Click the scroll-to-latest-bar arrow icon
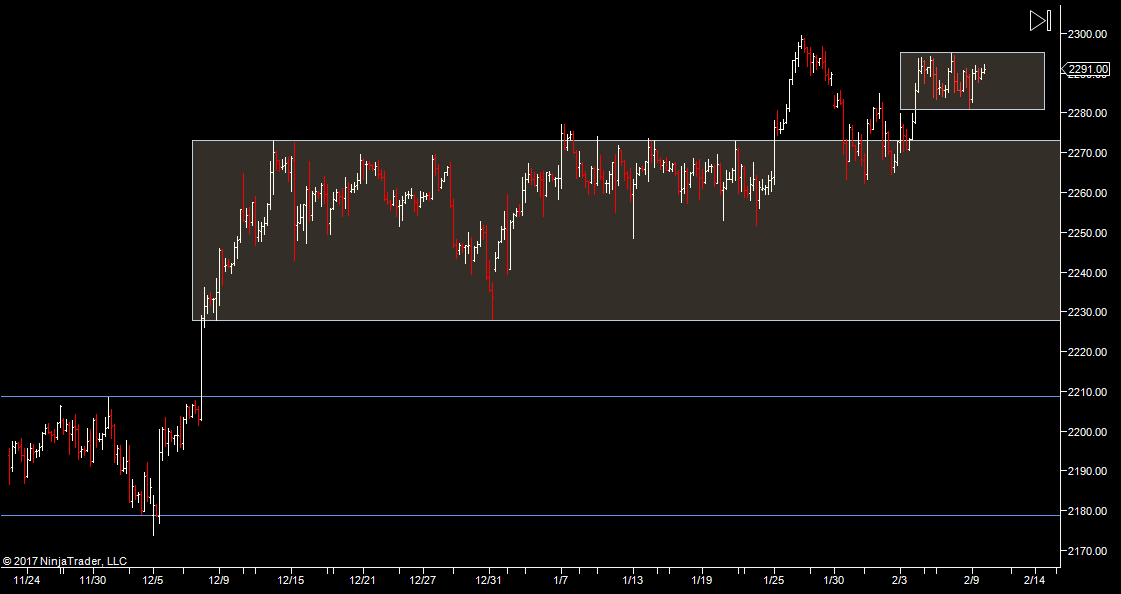 (x=1040, y=20)
